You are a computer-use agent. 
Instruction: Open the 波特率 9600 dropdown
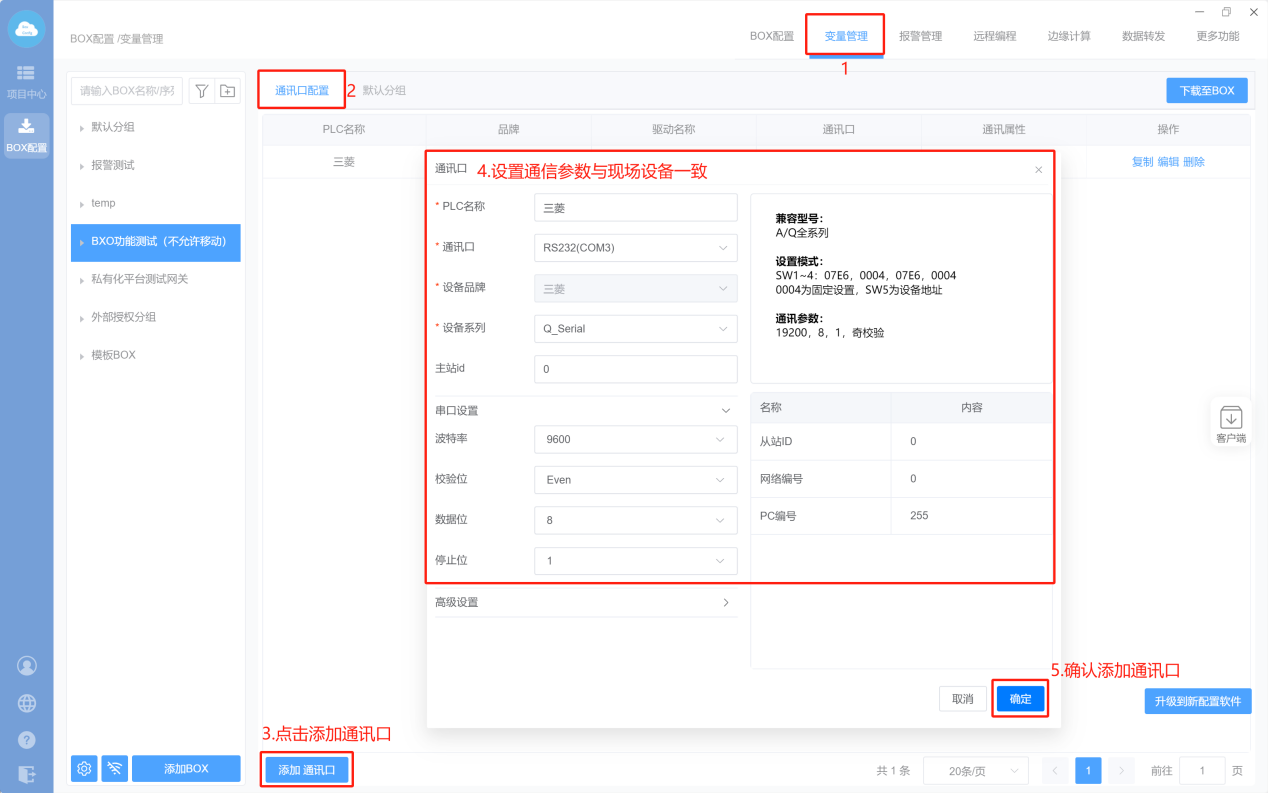[635, 440]
